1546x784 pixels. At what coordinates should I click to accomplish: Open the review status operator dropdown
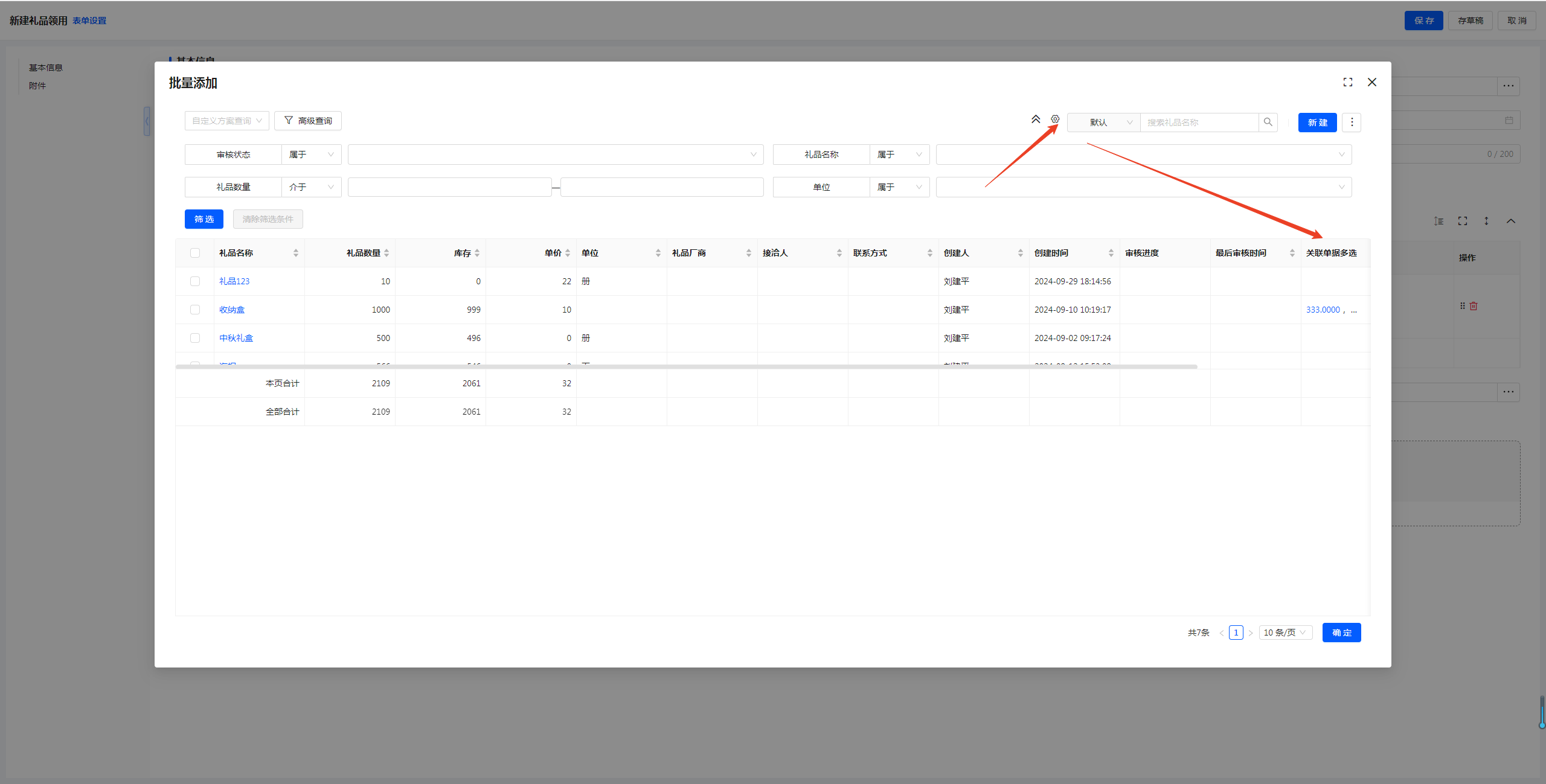312,155
